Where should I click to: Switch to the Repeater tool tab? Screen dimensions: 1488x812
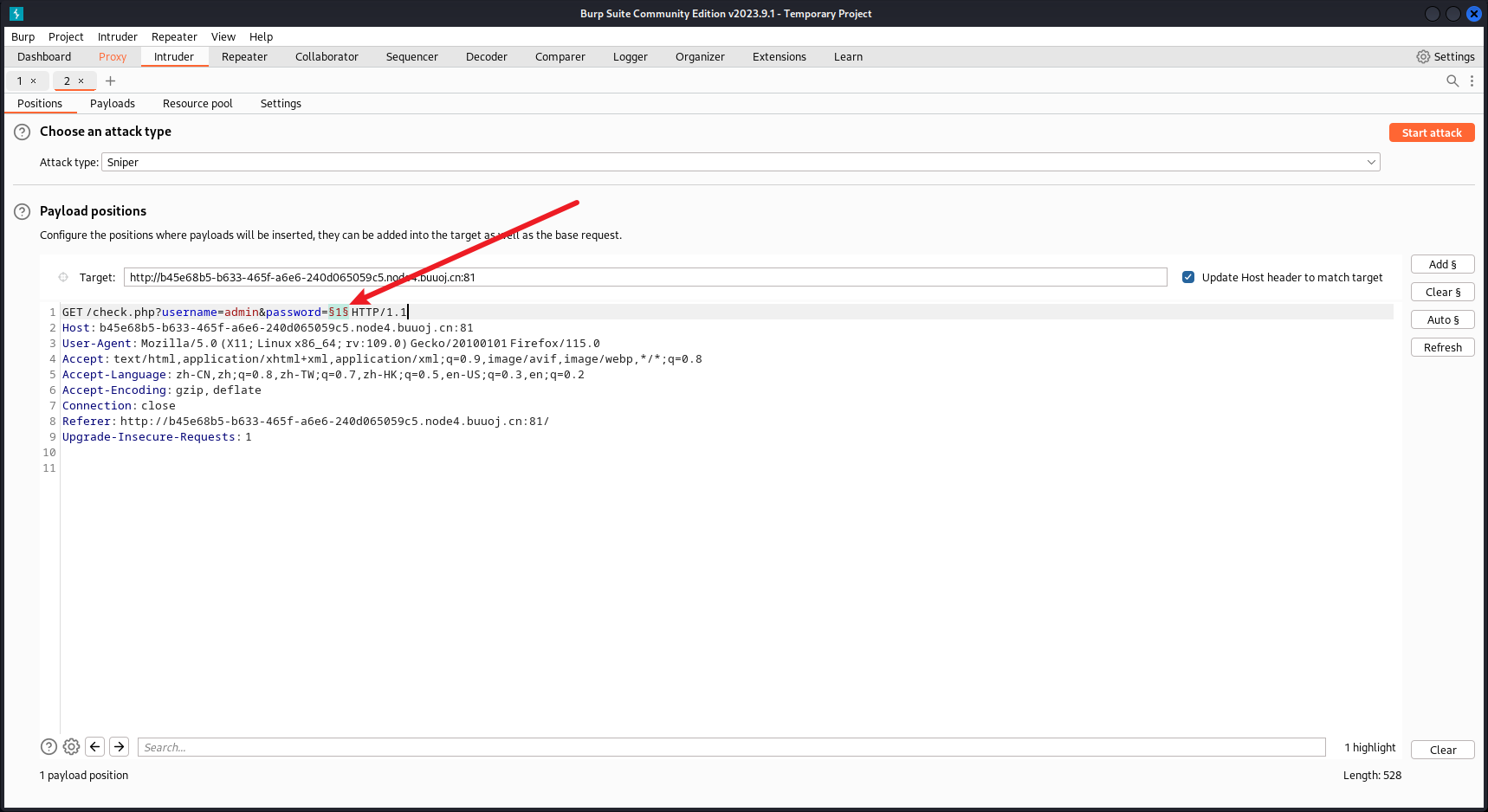244,56
